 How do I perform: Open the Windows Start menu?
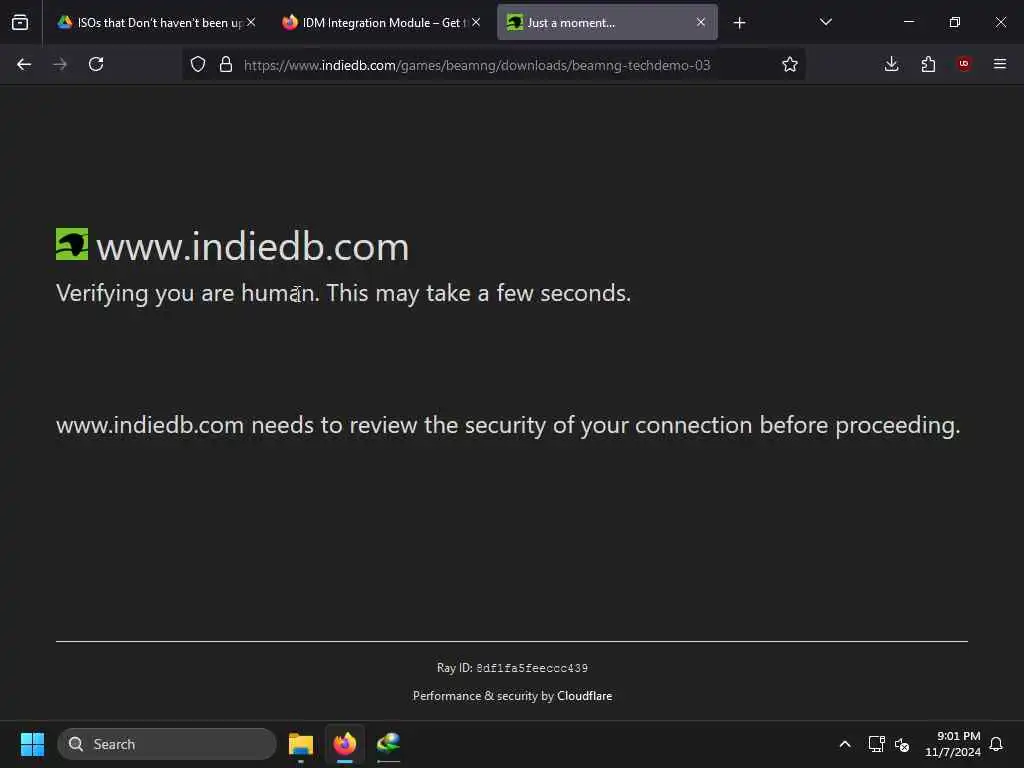(x=32, y=744)
